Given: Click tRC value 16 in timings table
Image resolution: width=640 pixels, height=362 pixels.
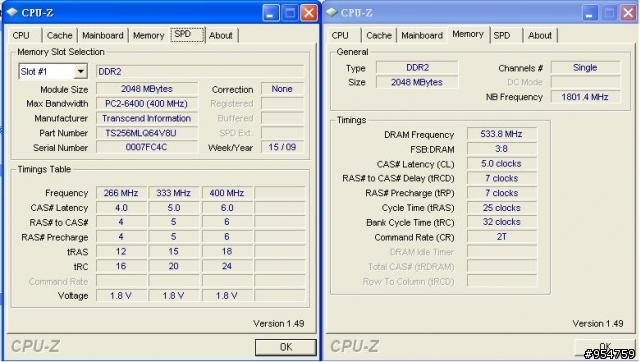Looking at the screenshot, I should click(121, 267).
